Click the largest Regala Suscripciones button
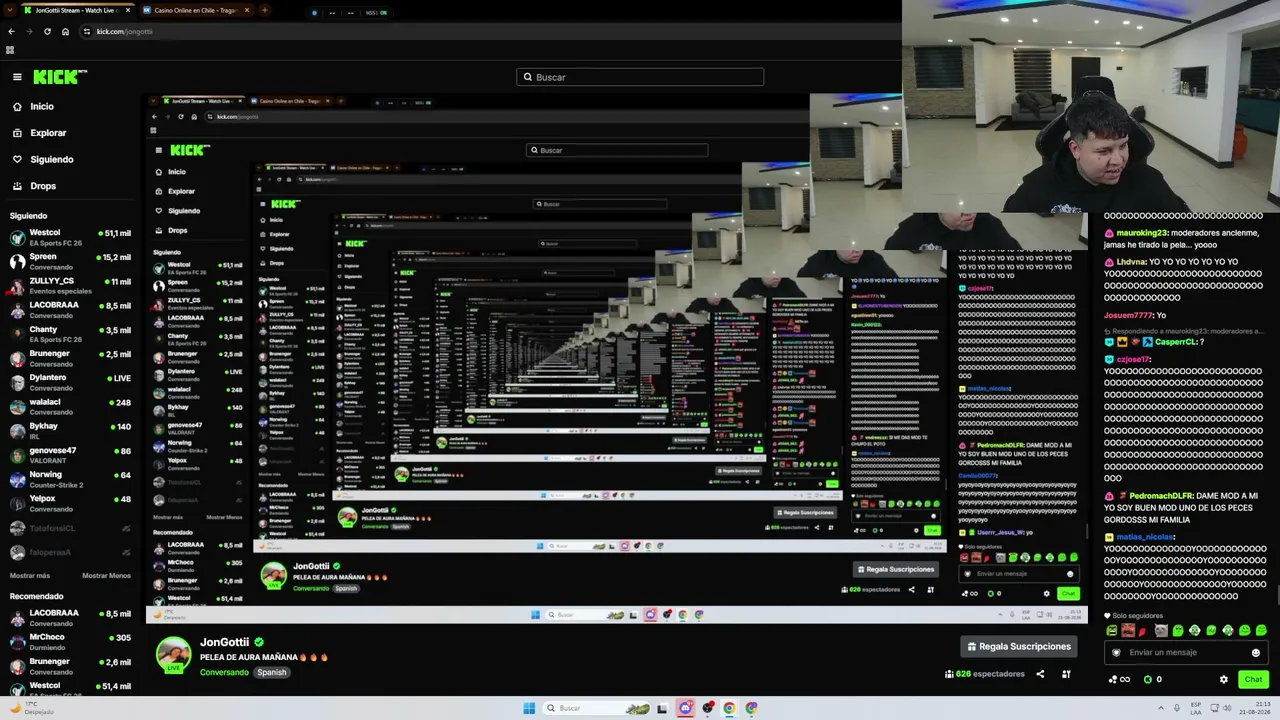Screen dimensions: 1280x720 pos(1019,646)
